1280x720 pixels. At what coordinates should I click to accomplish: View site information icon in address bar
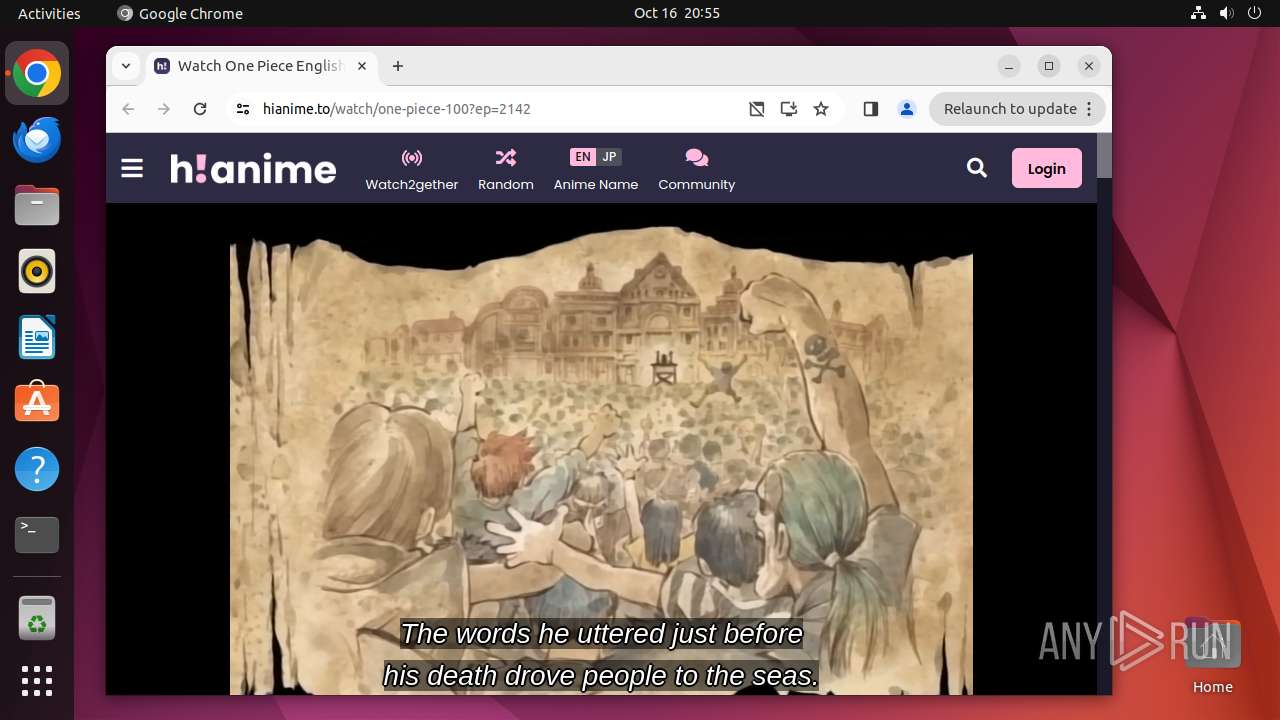(x=242, y=109)
